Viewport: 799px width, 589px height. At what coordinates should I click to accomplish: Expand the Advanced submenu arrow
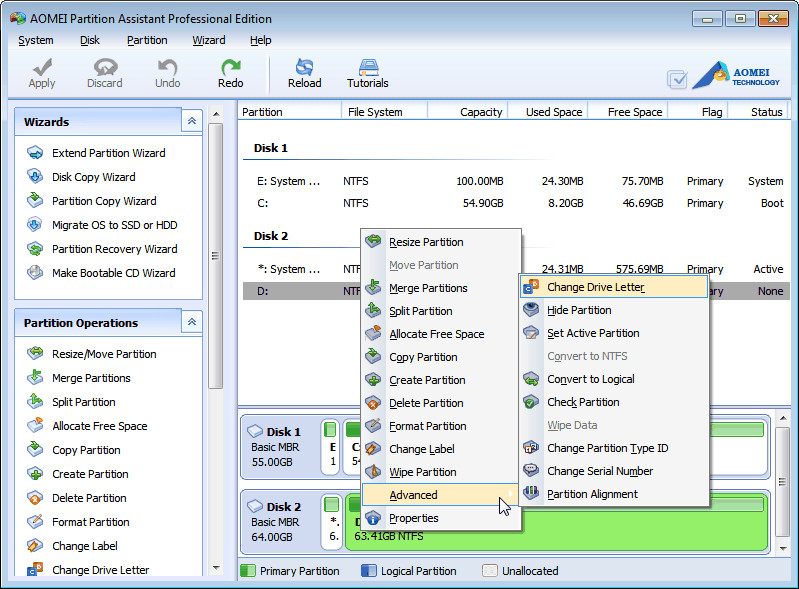click(510, 494)
